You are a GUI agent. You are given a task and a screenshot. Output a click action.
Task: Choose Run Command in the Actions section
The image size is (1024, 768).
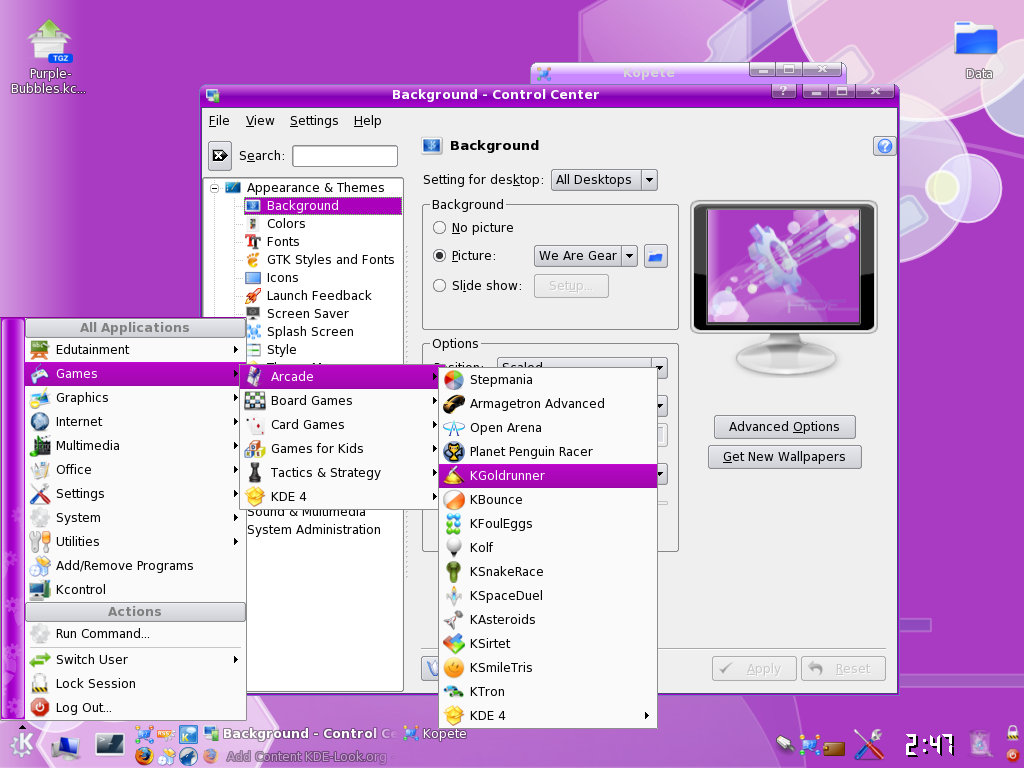tap(135, 633)
